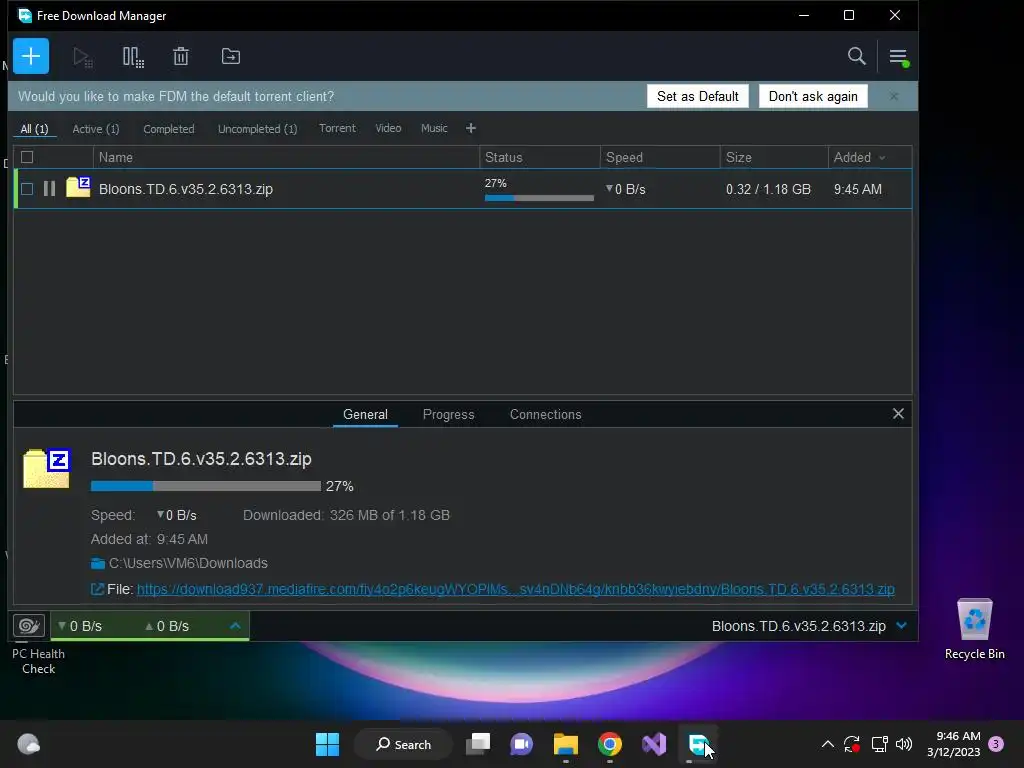Open Progress details tab

click(448, 414)
